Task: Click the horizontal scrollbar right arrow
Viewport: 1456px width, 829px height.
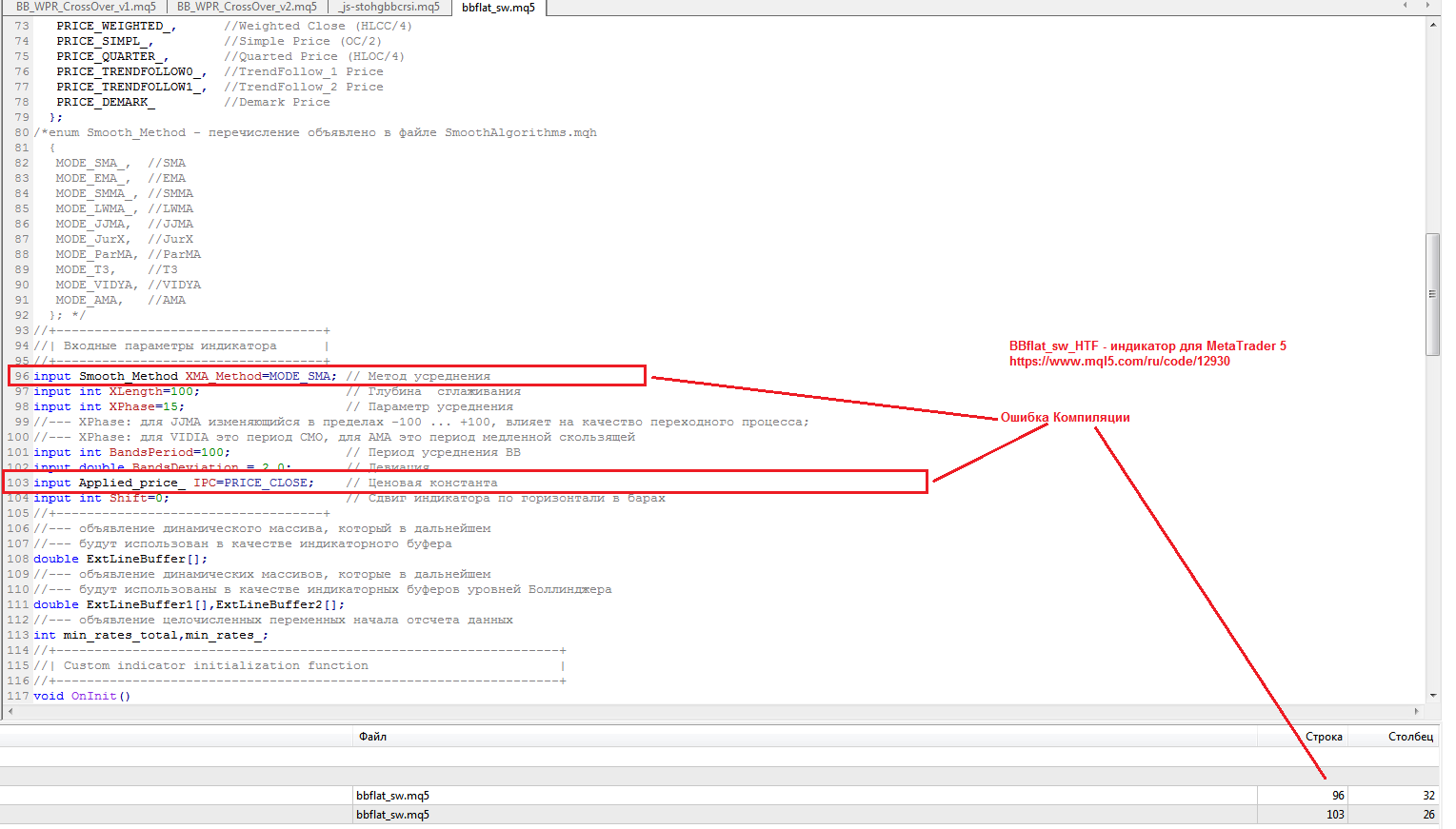Action: tap(1416, 712)
